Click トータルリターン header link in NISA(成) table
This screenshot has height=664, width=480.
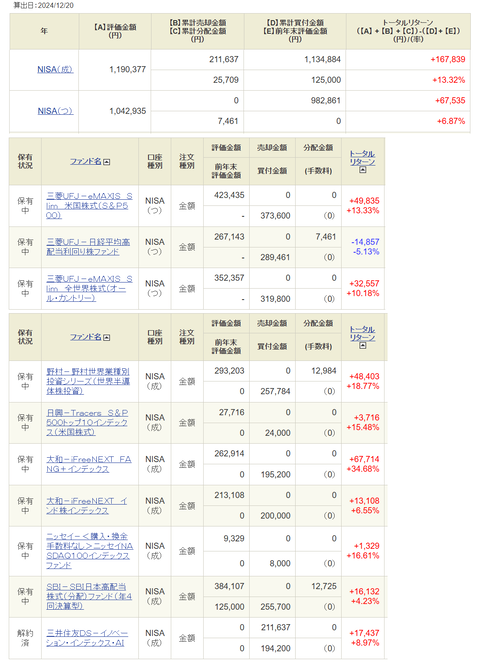pos(363,333)
